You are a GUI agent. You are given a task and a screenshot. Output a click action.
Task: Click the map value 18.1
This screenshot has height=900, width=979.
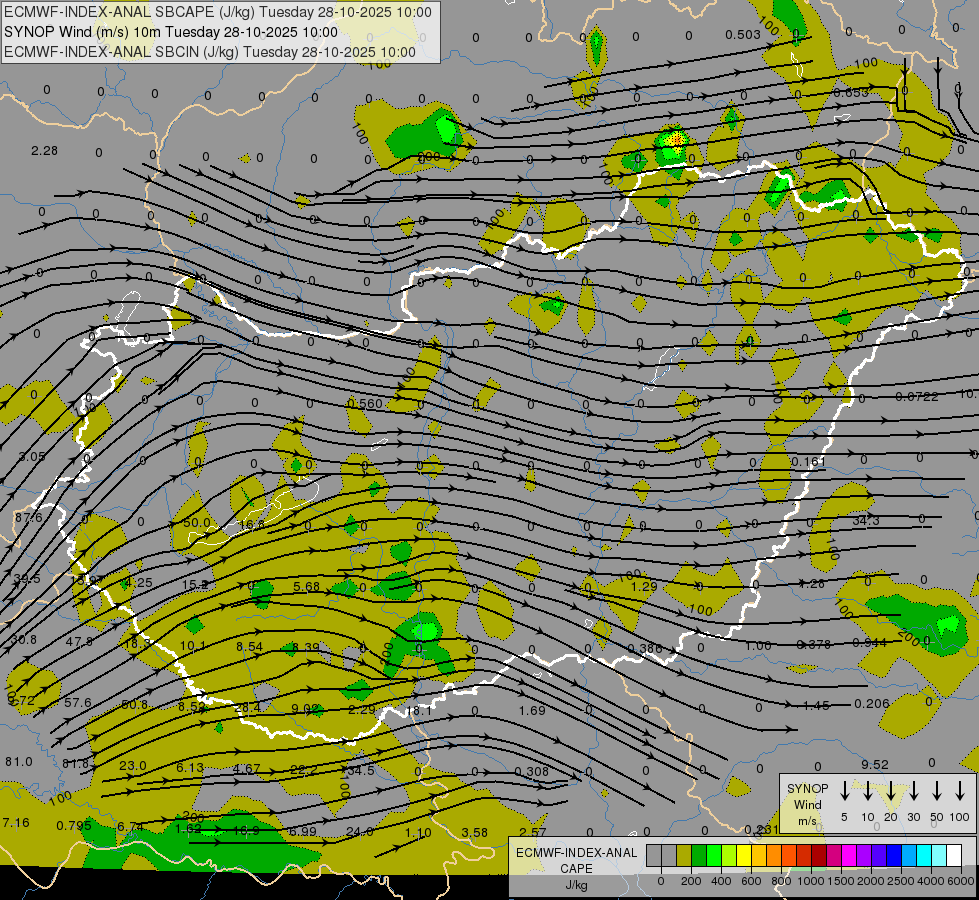pos(418,711)
